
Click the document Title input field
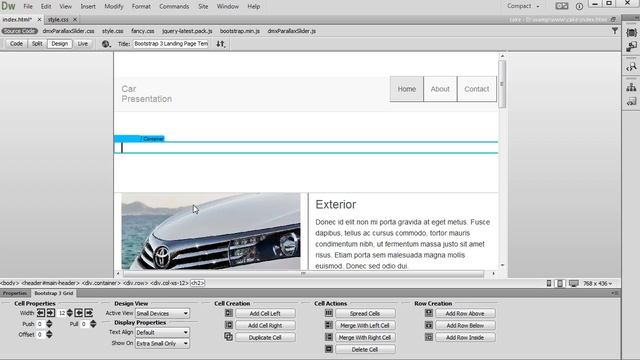click(x=171, y=44)
